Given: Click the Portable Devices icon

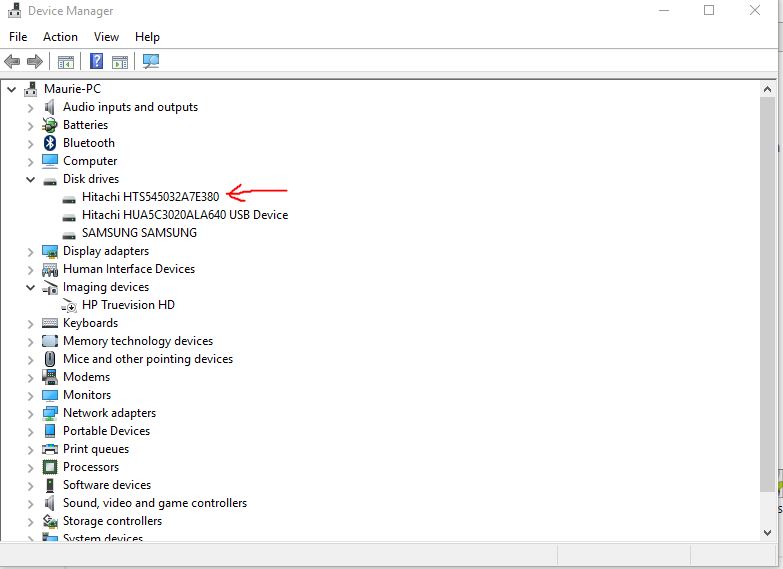Looking at the screenshot, I should click(x=49, y=431).
